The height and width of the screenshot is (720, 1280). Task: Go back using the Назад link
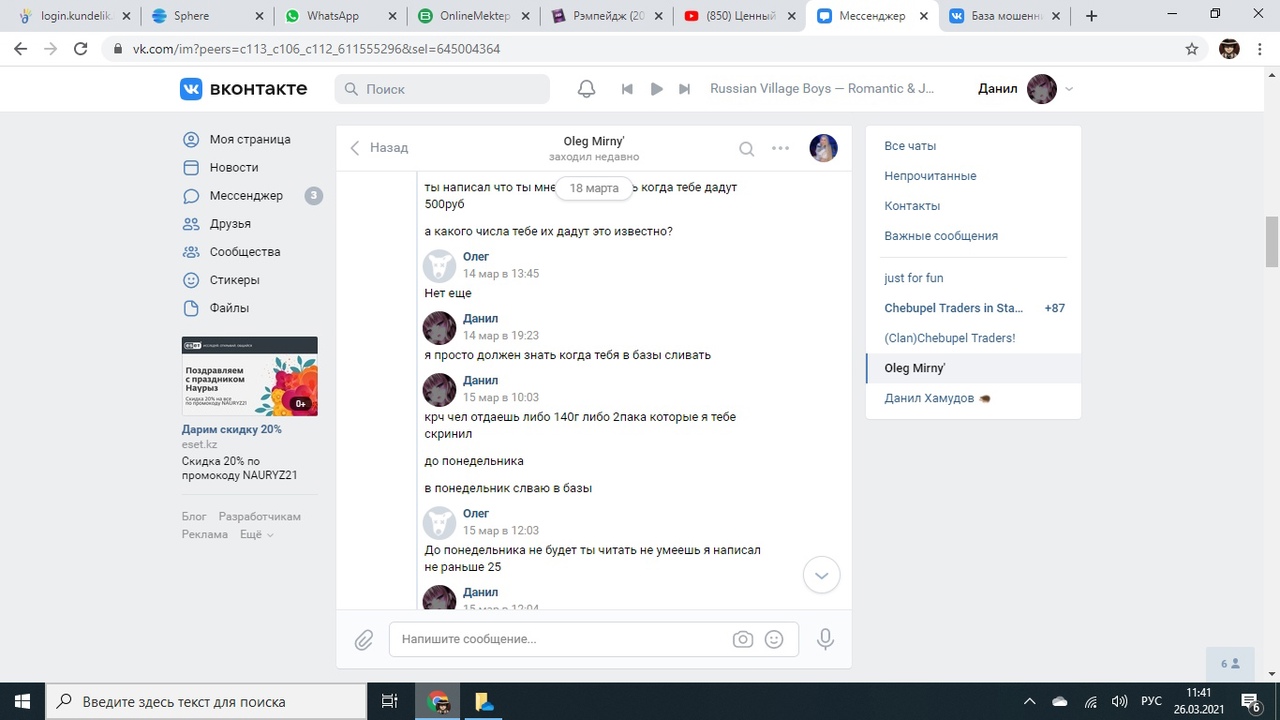tap(379, 148)
